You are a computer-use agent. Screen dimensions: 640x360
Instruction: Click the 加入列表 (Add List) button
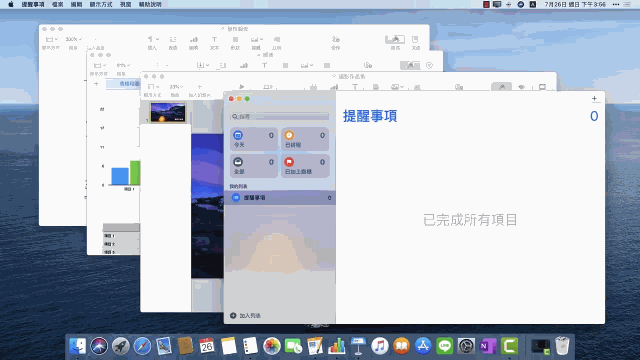click(x=245, y=316)
